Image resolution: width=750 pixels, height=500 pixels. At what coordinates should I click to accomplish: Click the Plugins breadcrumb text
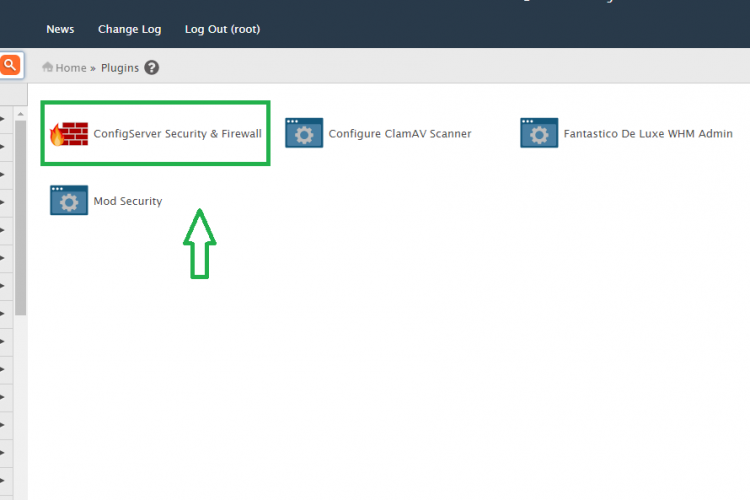pyautogui.click(x=120, y=68)
